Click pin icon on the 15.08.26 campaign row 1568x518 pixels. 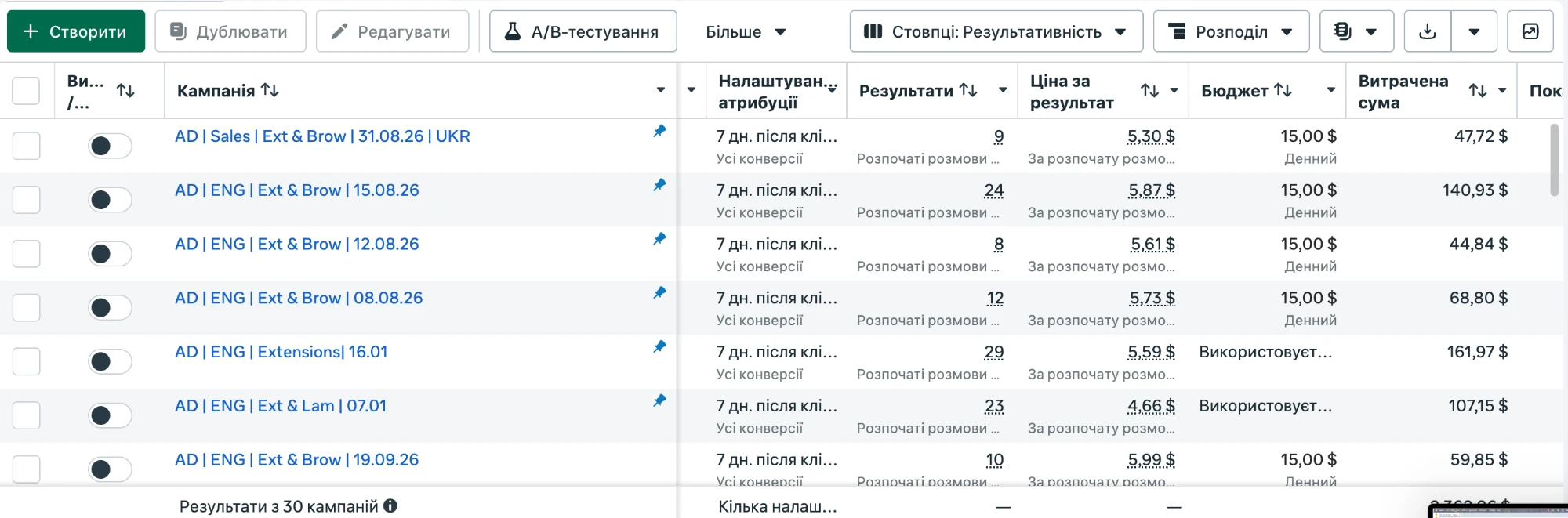coord(659,185)
